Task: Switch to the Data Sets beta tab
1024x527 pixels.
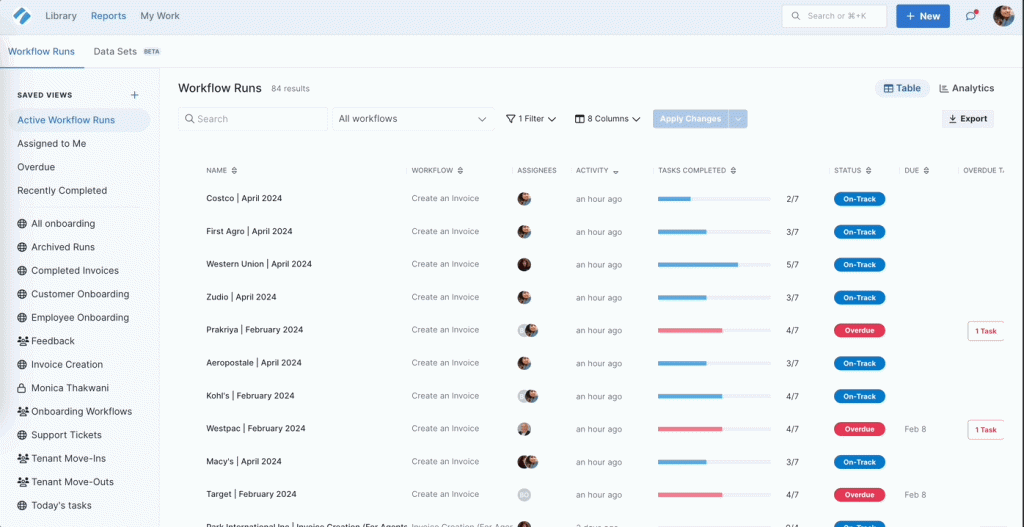Action: coord(127,52)
